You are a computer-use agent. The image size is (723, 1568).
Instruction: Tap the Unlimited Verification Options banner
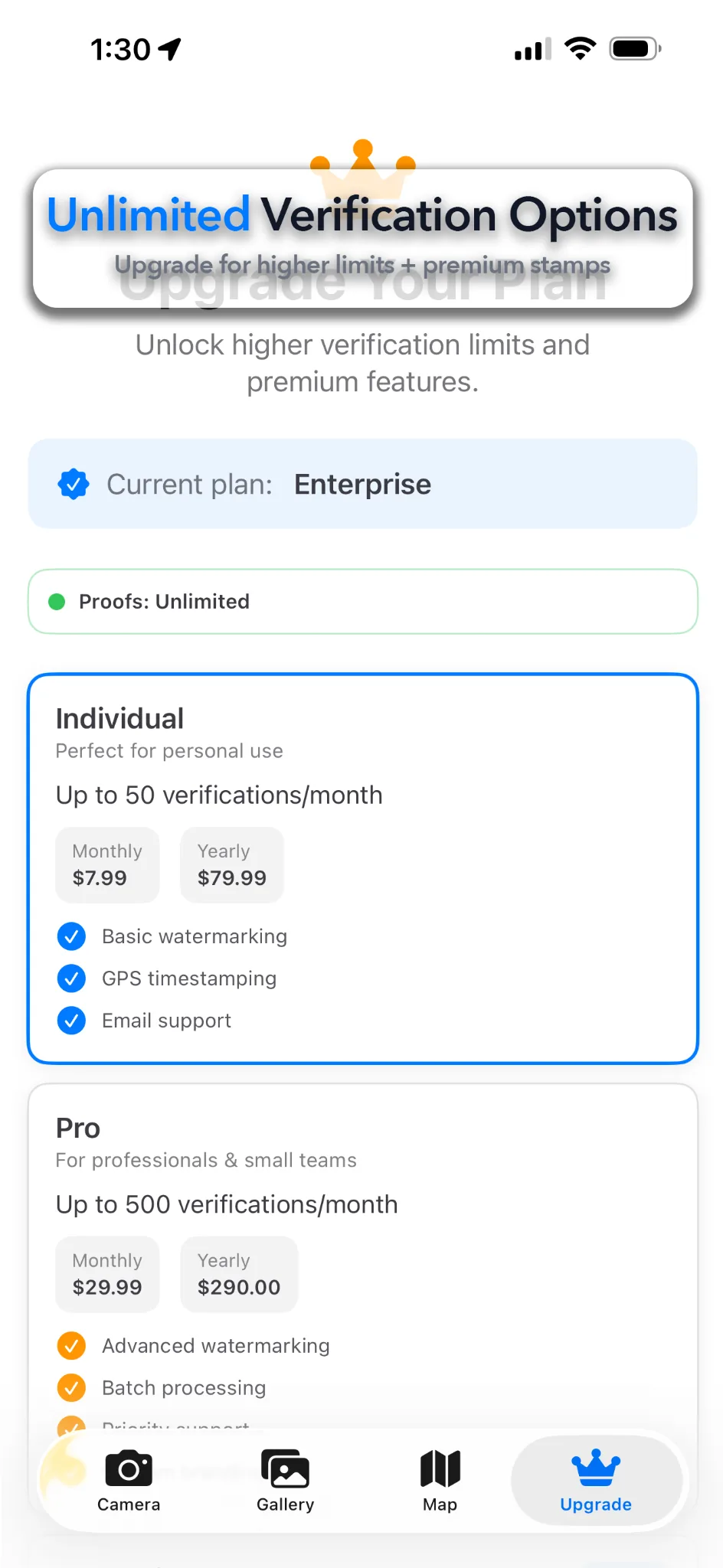(363, 237)
